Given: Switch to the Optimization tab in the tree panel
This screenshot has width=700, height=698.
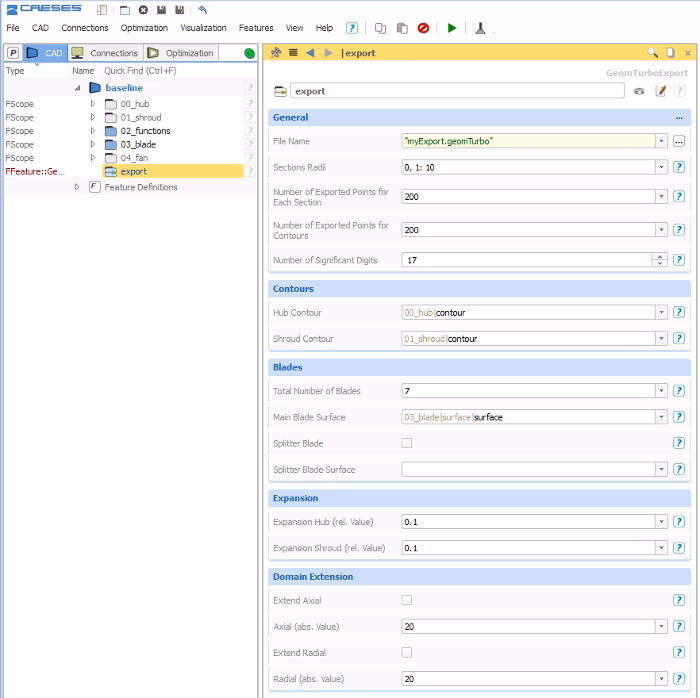Looking at the screenshot, I should (181, 53).
